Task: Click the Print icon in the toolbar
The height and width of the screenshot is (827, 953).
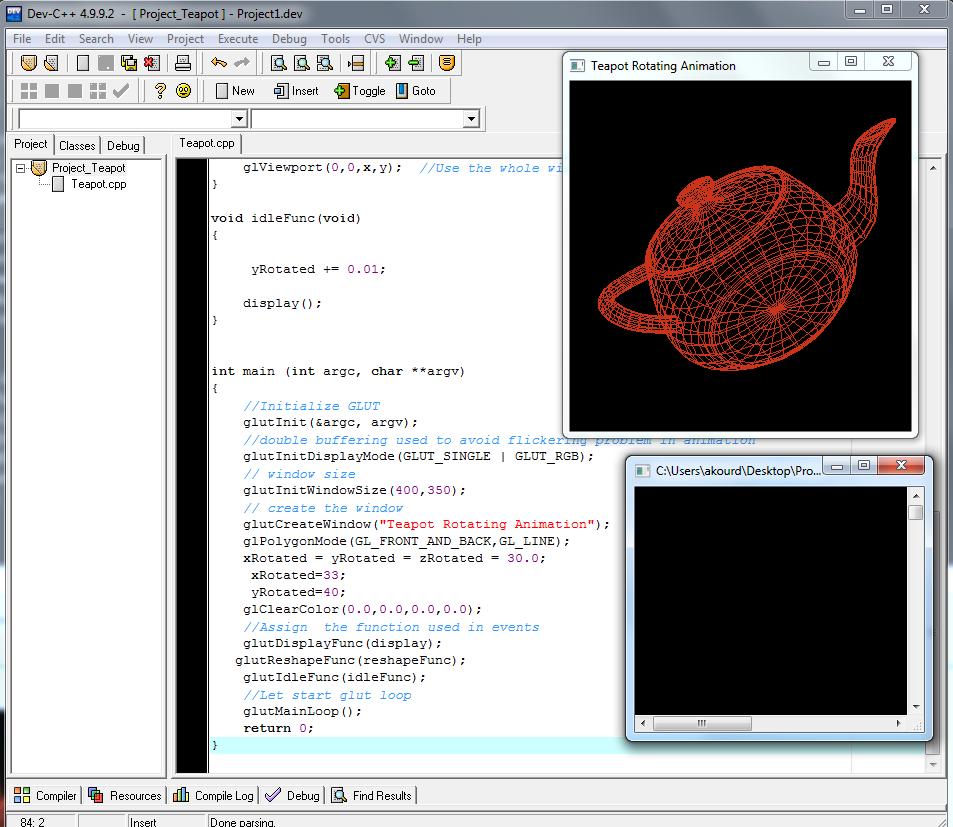Action: click(183, 63)
